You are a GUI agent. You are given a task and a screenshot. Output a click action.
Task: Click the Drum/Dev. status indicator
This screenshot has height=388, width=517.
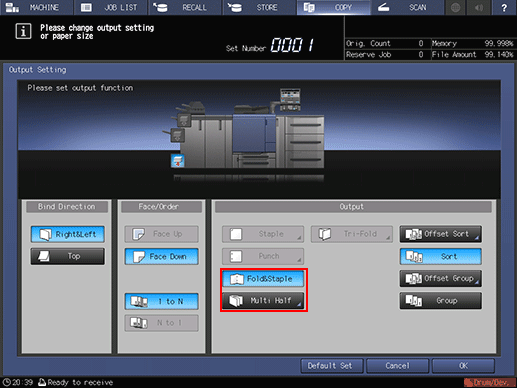tap(490, 382)
